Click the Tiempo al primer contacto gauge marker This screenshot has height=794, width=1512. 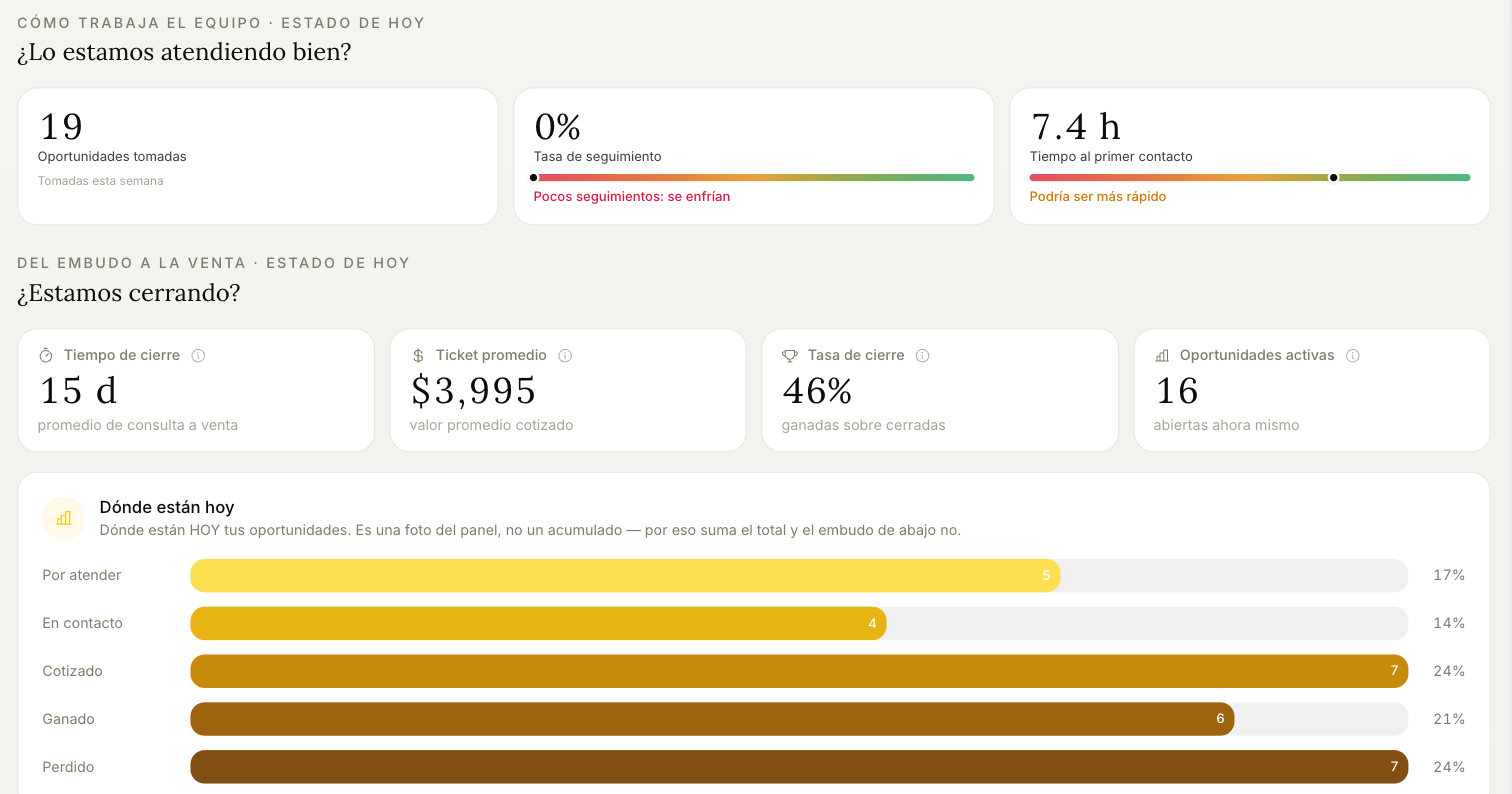tap(1333, 178)
